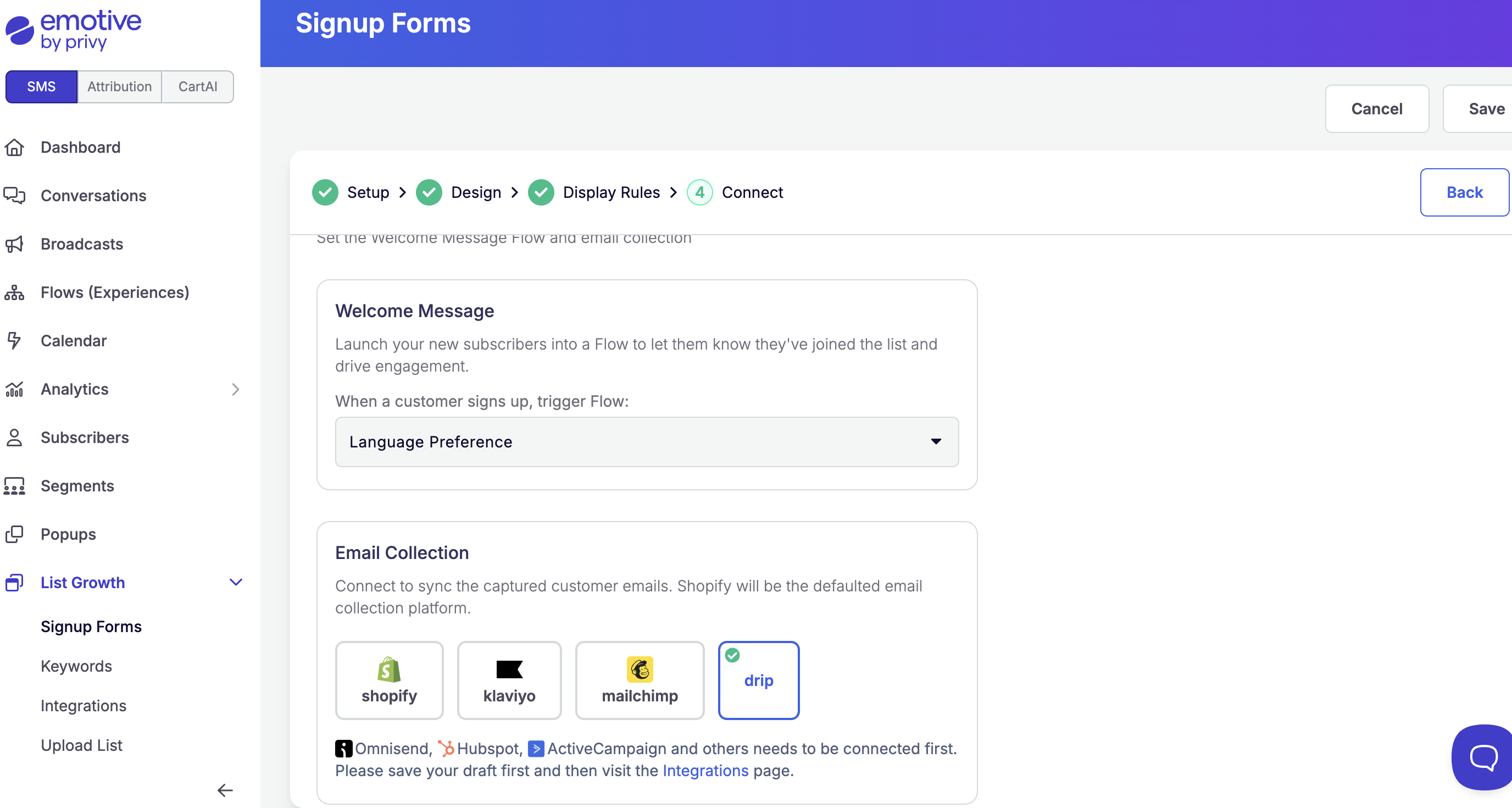Collapse the List Growth section chevron
Screen dimensions: 1512x808
[x=235, y=583]
